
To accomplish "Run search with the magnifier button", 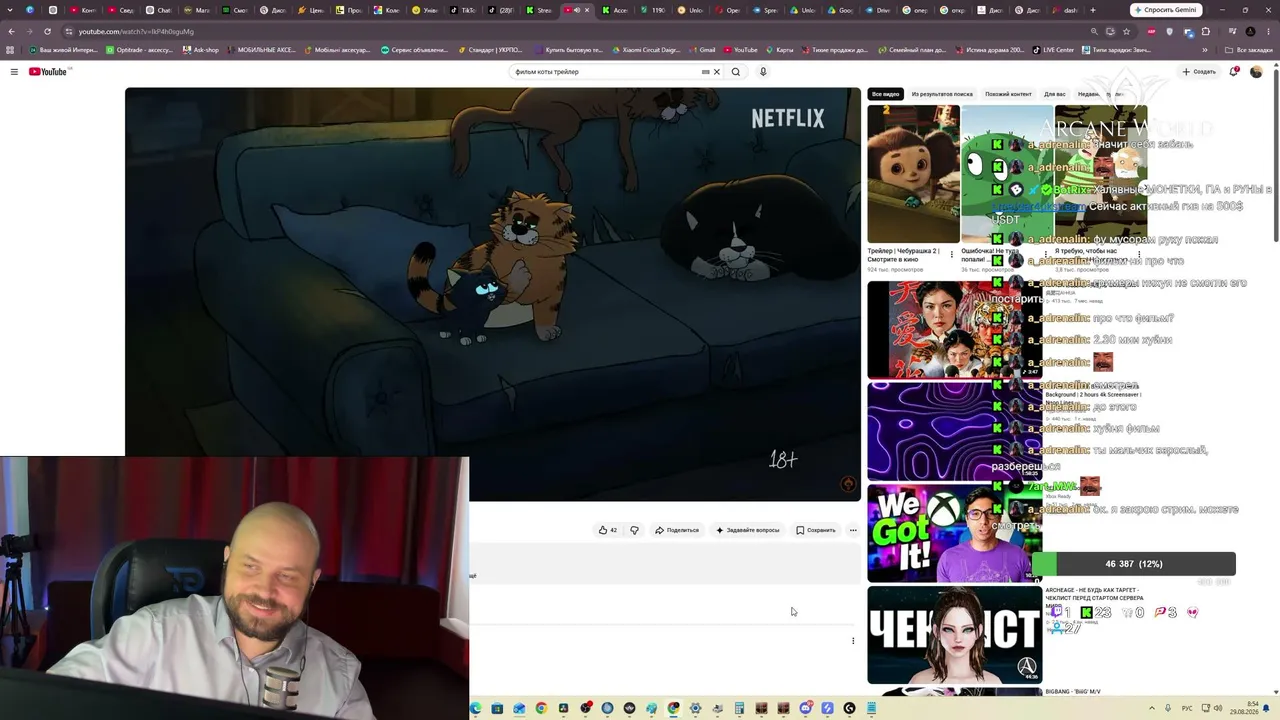I will [736, 72].
